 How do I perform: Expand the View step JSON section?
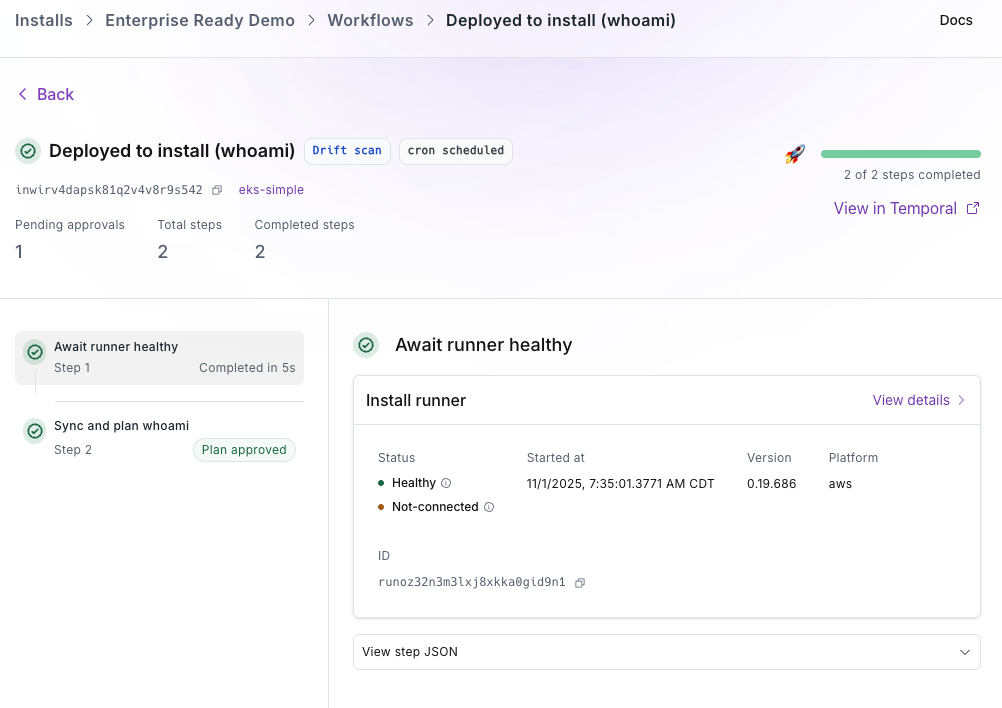click(667, 651)
